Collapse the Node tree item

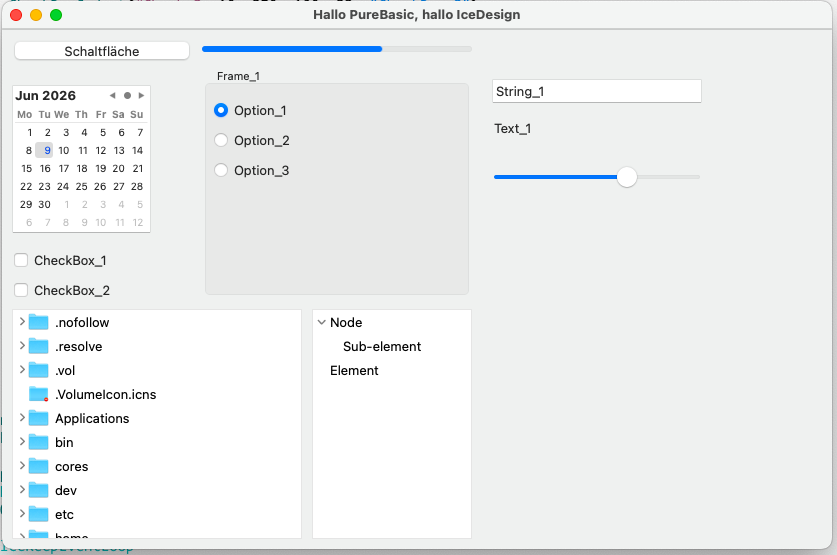click(321, 322)
